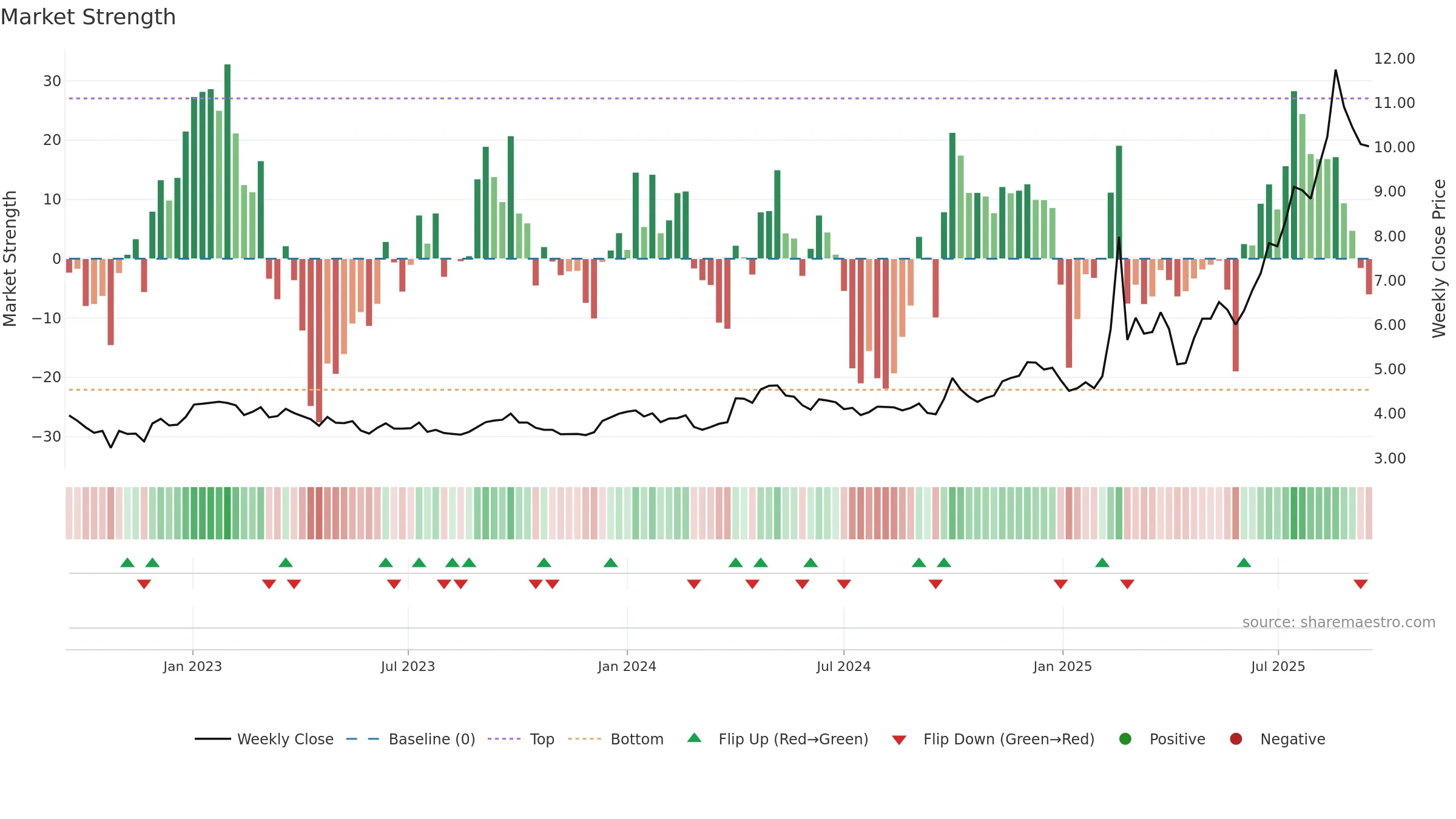1456x819 pixels.
Task: Click the Flip Up (Red→Green) legend entry
Action: coord(778,739)
